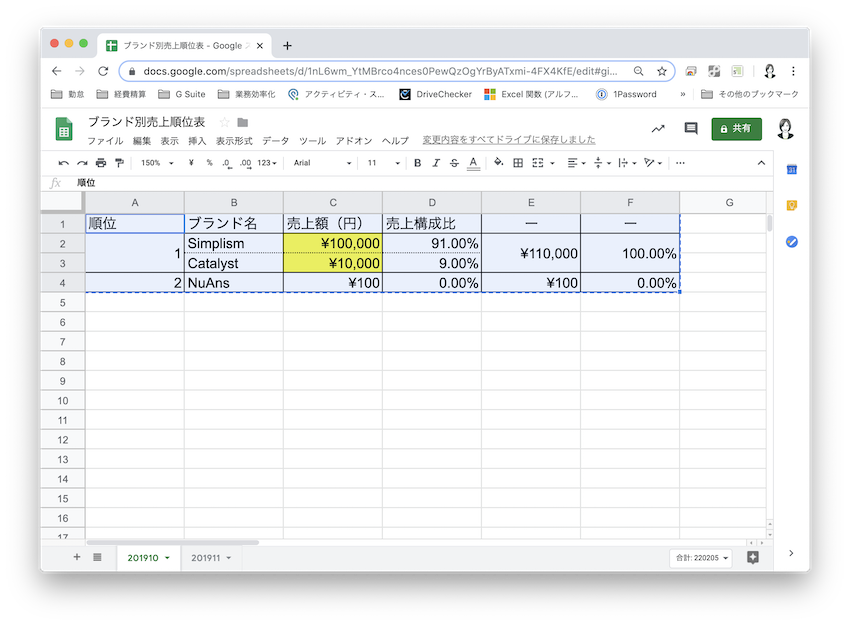
Task: Select the paint format tool
Action: pos(119,163)
